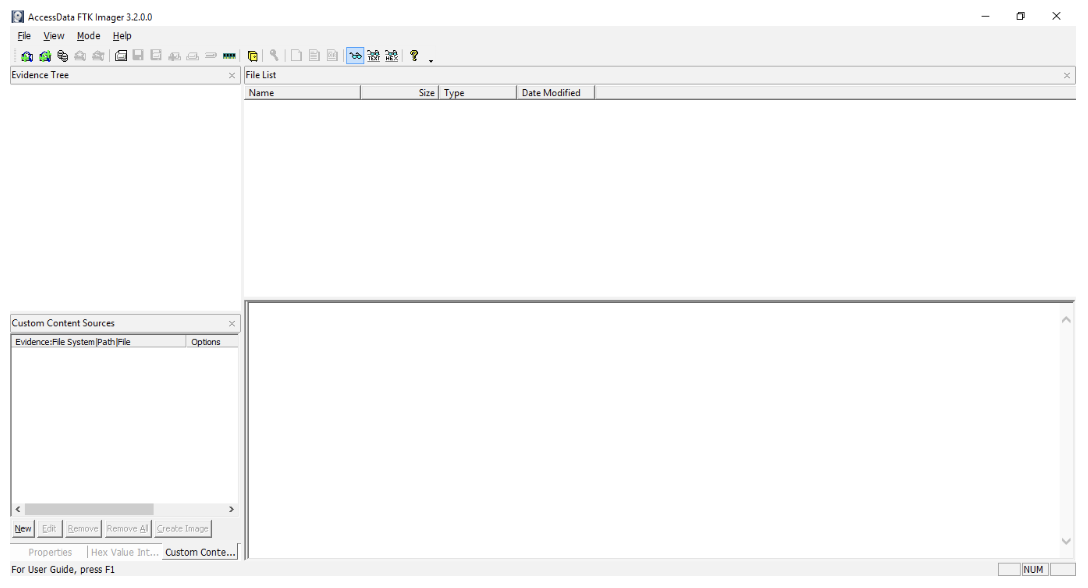
Task: Open the Mode menu
Action: pyautogui.click(x=88, y=35)
